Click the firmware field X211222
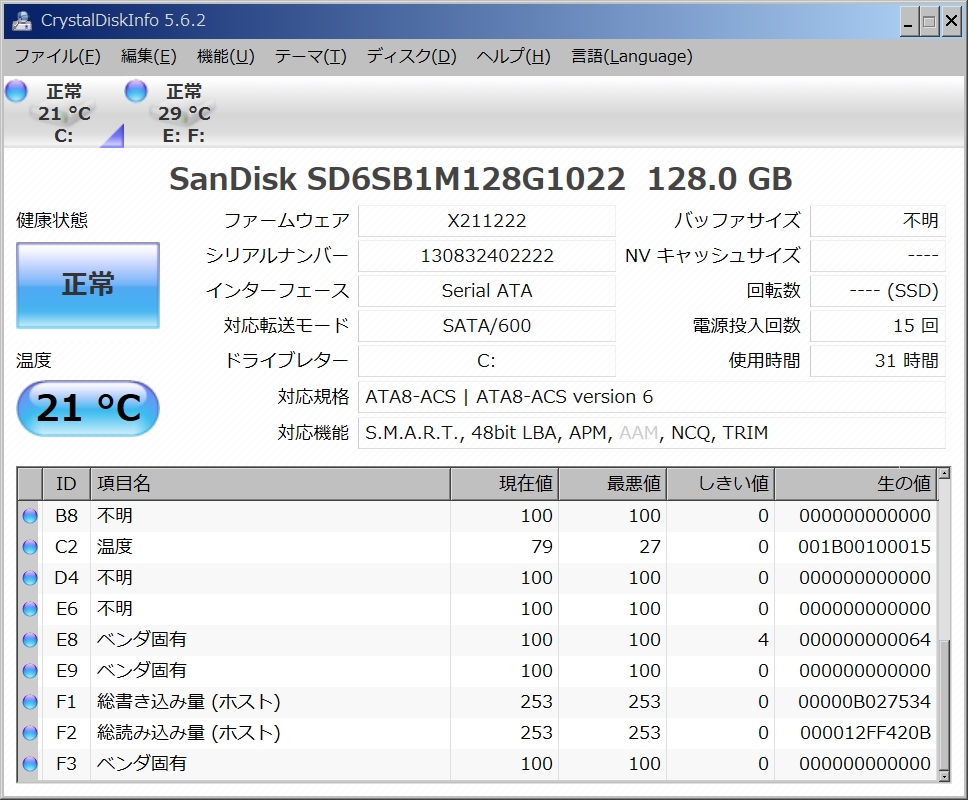Viewport: 968px width, 800px height. (486, 220)
